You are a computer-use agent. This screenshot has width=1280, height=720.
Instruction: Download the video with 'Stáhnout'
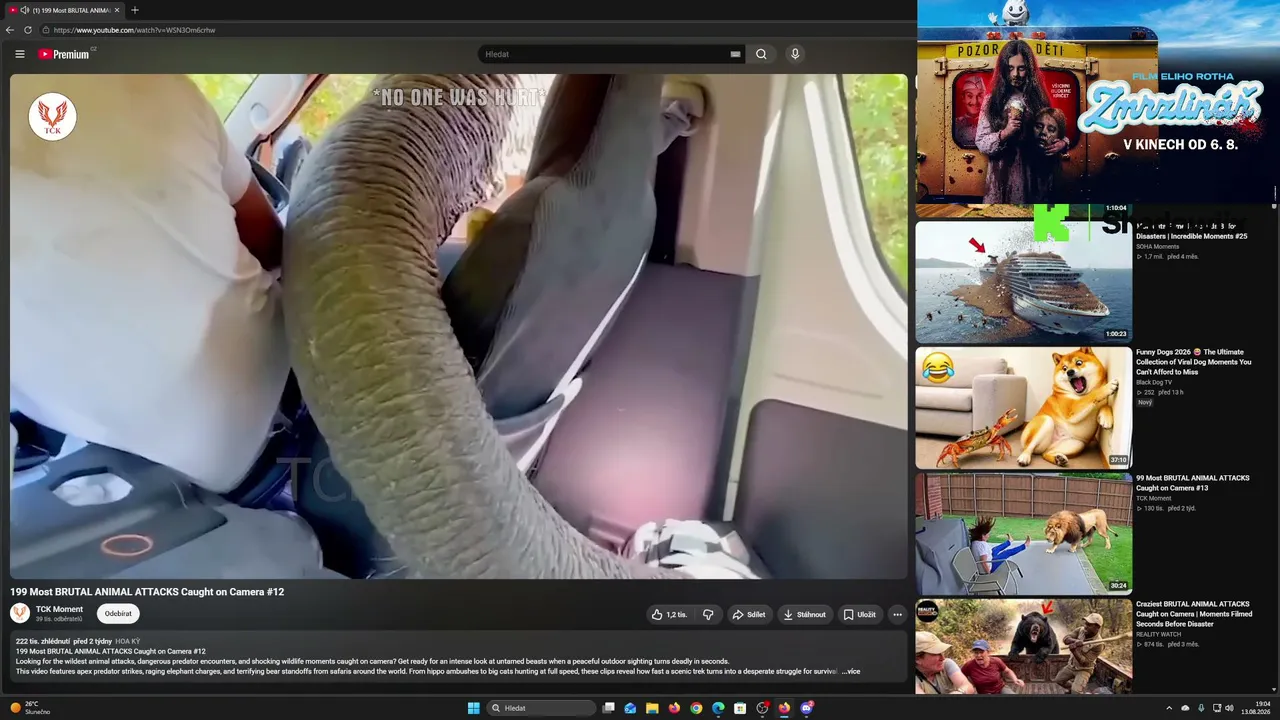(x=805, y=615)
